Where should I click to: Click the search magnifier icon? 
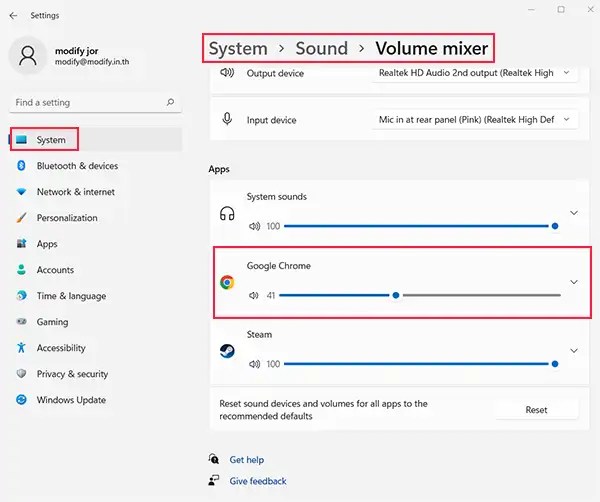pyautogui.click(x=170, y=102)
